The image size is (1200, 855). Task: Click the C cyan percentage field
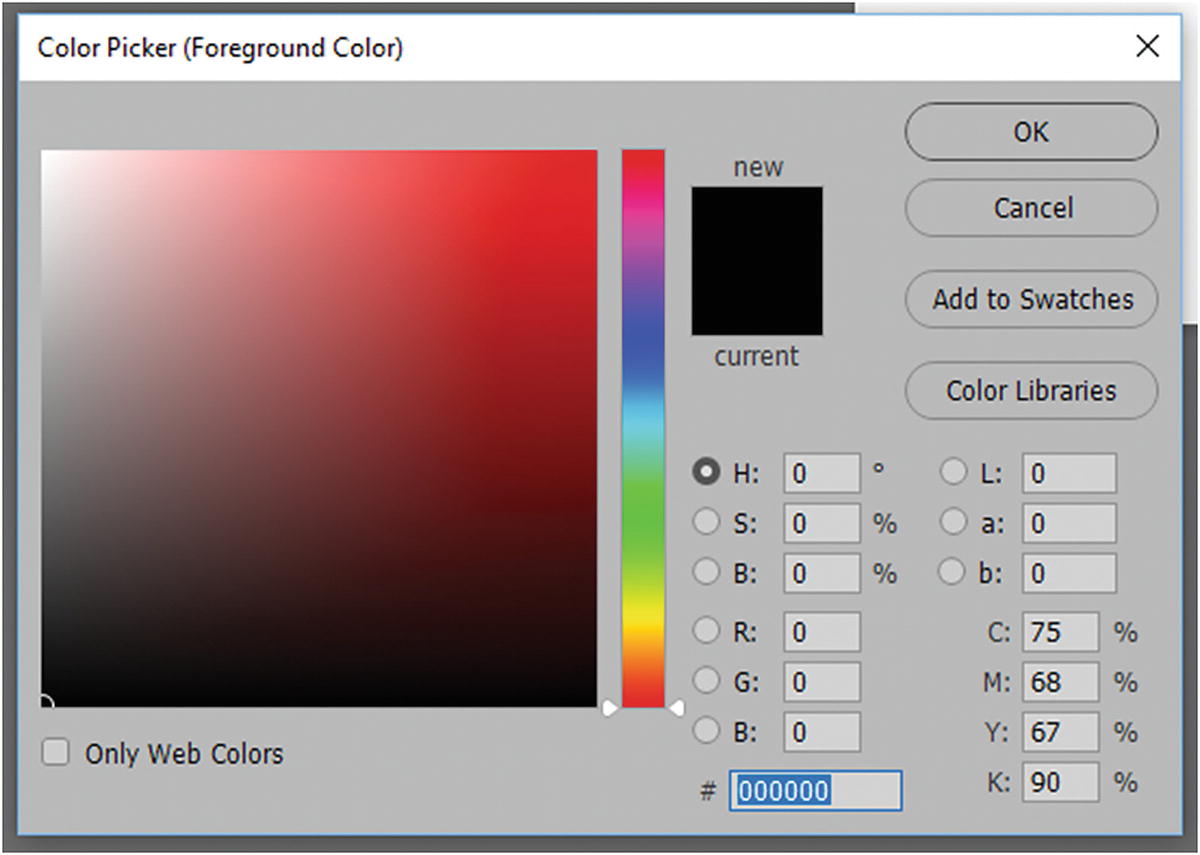tap(1059, 632)
